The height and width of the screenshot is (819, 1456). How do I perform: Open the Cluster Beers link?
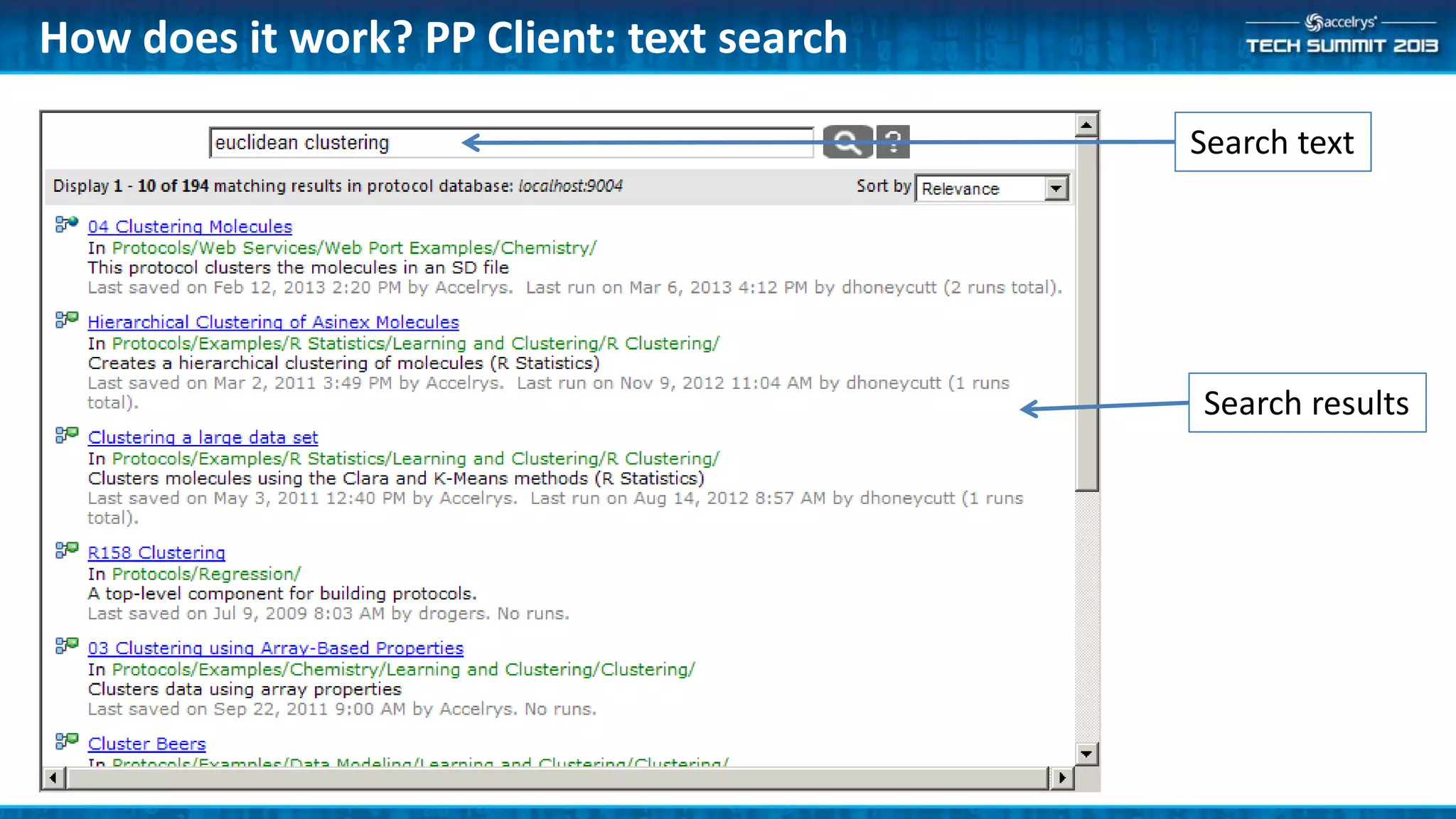[x=147, y=744]
